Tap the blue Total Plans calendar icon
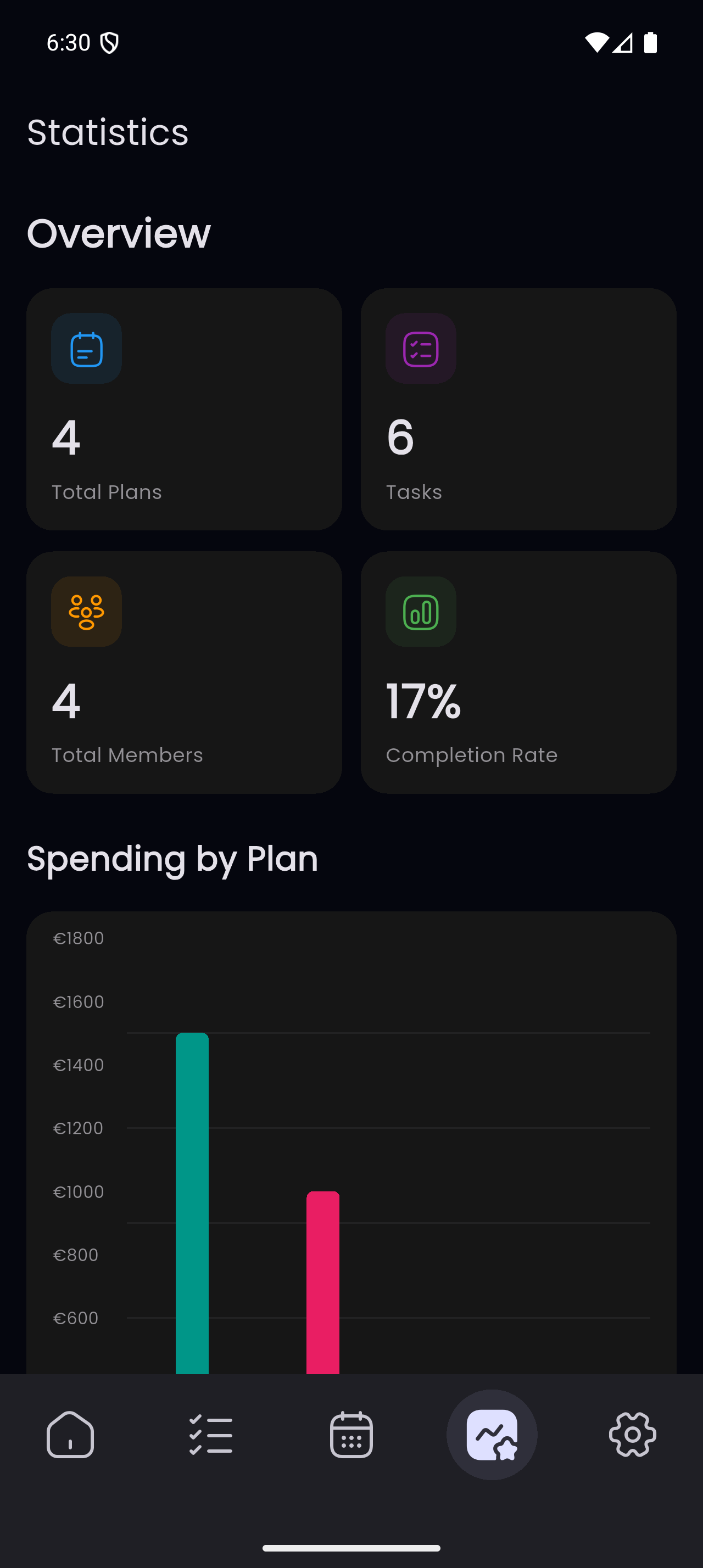The height and width of the screenshot is (1568, 703). 86,349
